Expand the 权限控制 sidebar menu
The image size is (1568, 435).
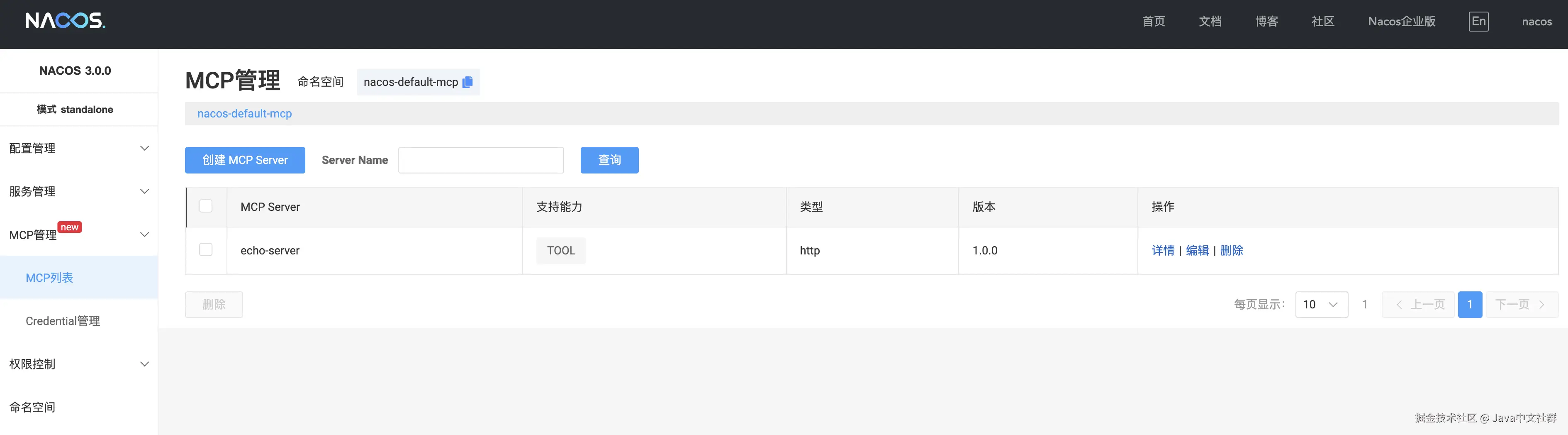tap(78, 364)
